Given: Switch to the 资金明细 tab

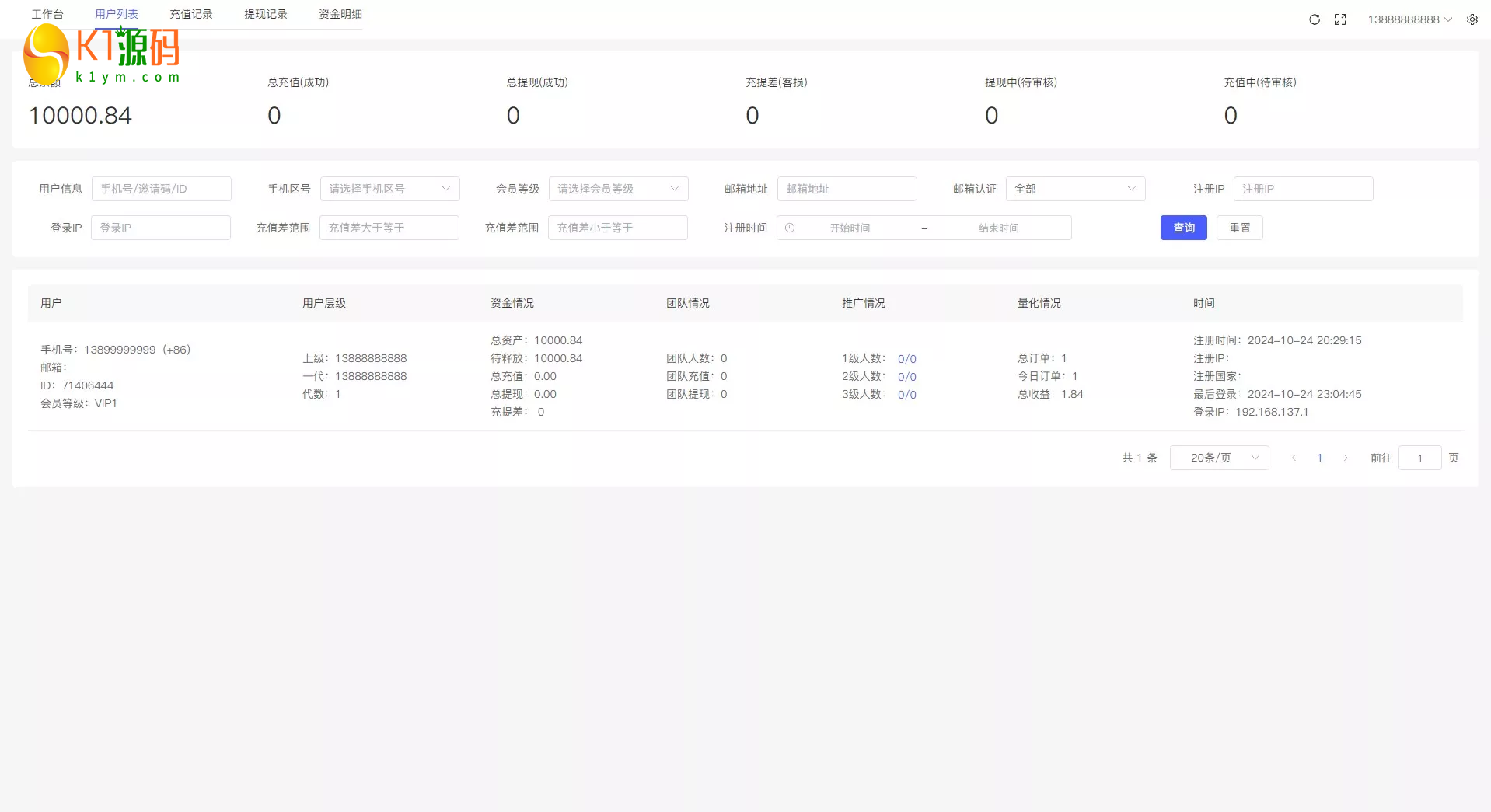Looking at the screenshot, I should point(340,14).
